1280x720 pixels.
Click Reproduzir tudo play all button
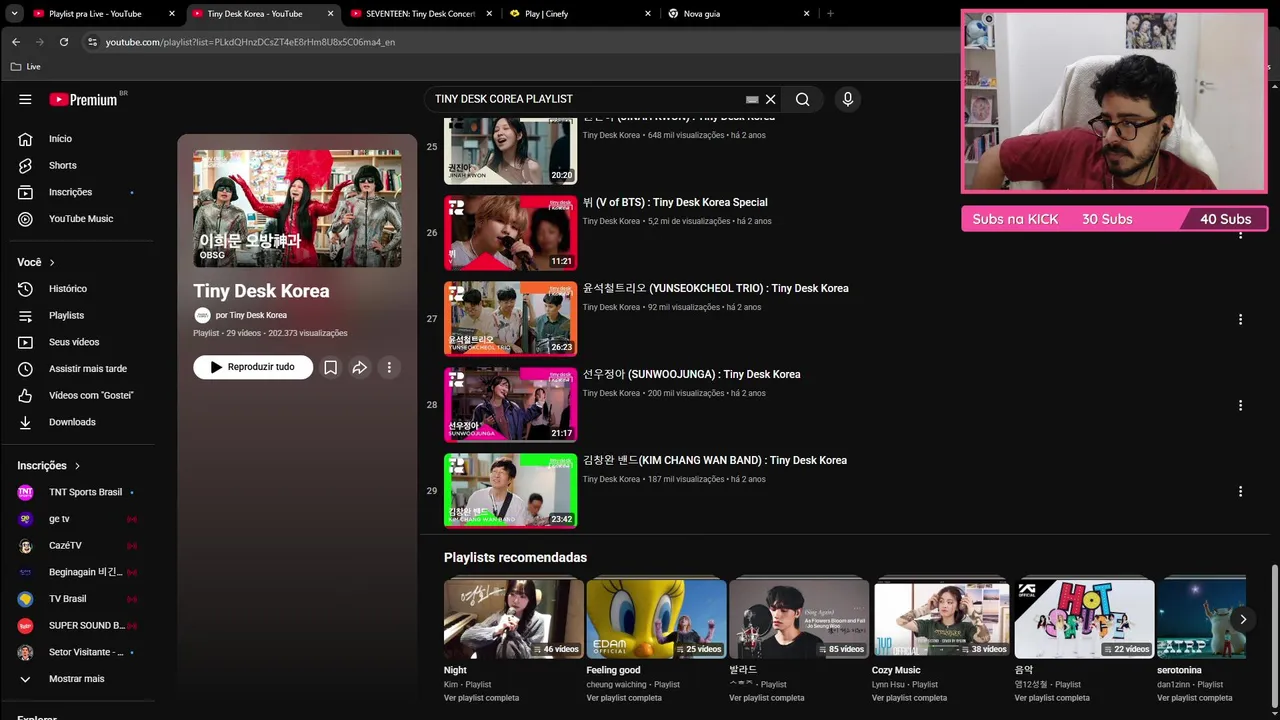pyautogui.click(x=253, y=367)
